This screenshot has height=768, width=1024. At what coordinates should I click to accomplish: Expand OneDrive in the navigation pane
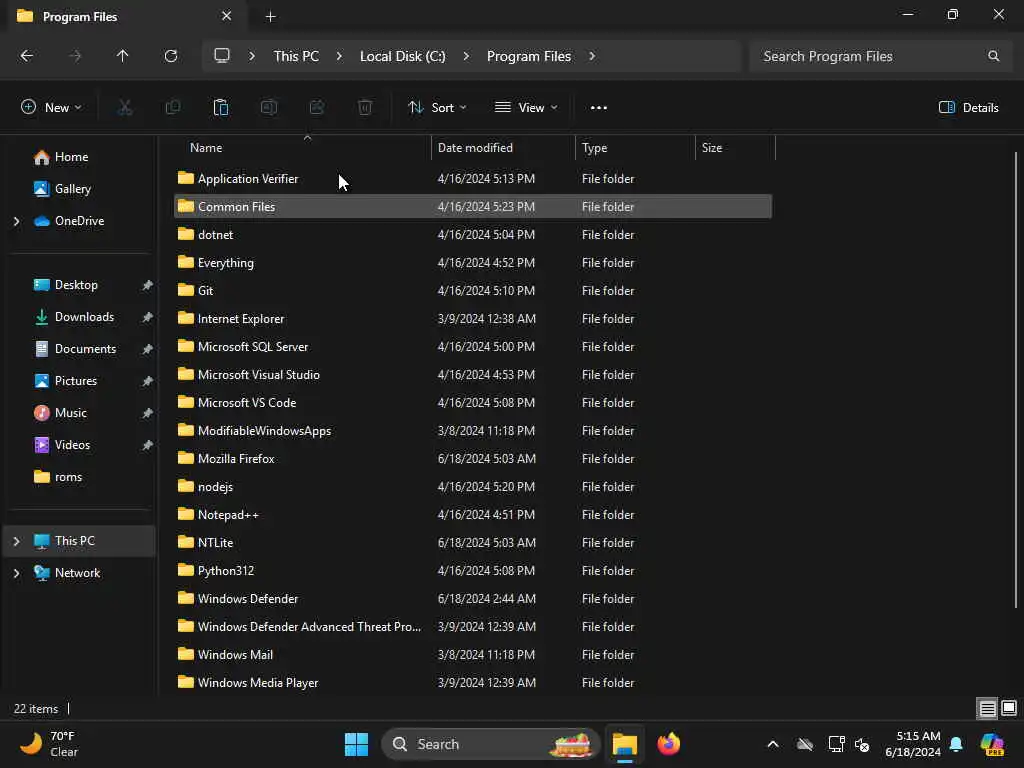16,221
